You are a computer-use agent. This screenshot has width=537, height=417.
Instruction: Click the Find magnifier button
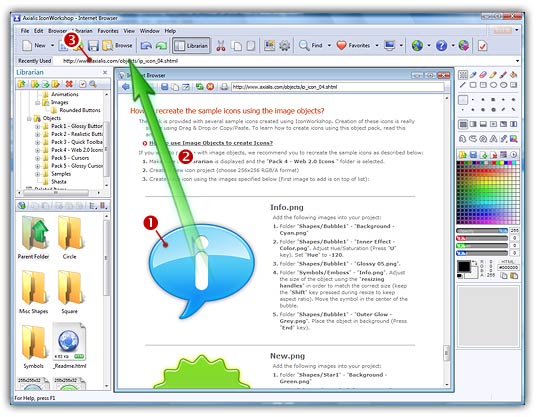point(311,46)
